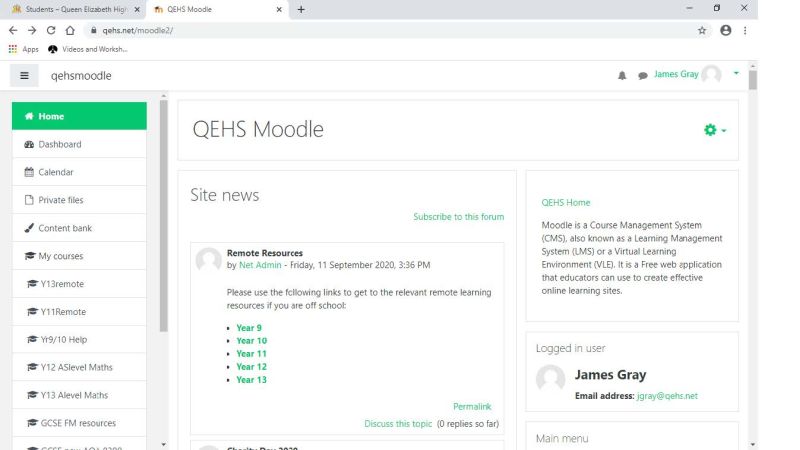800x450 pixels.
Task: Click the sidebar scrollbar down arrow
Action: pyautogui.click(x=163, y=444)
